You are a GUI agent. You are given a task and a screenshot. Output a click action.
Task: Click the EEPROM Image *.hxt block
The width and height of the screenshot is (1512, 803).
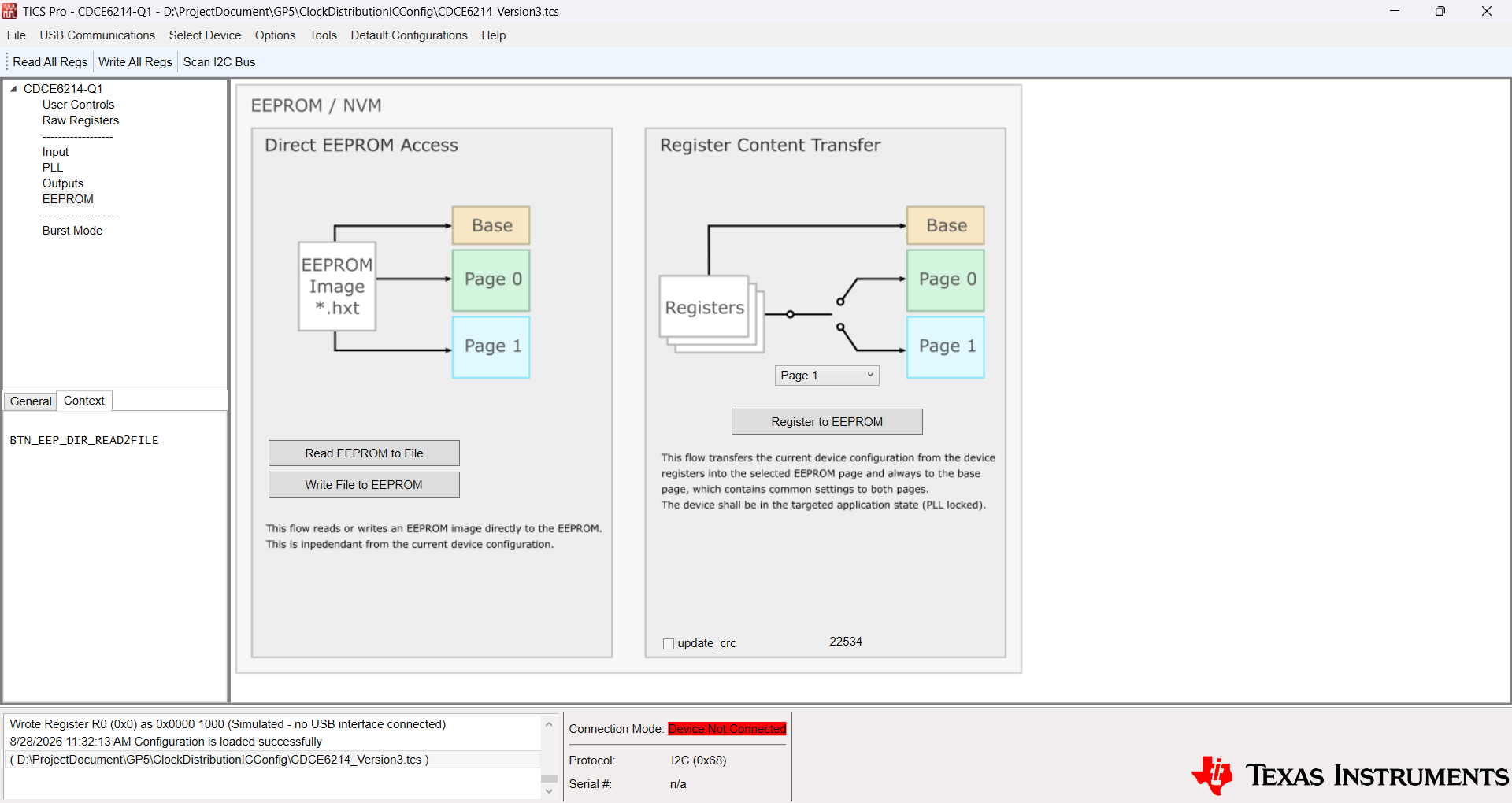pyautogui.click(x=337, y=287)
